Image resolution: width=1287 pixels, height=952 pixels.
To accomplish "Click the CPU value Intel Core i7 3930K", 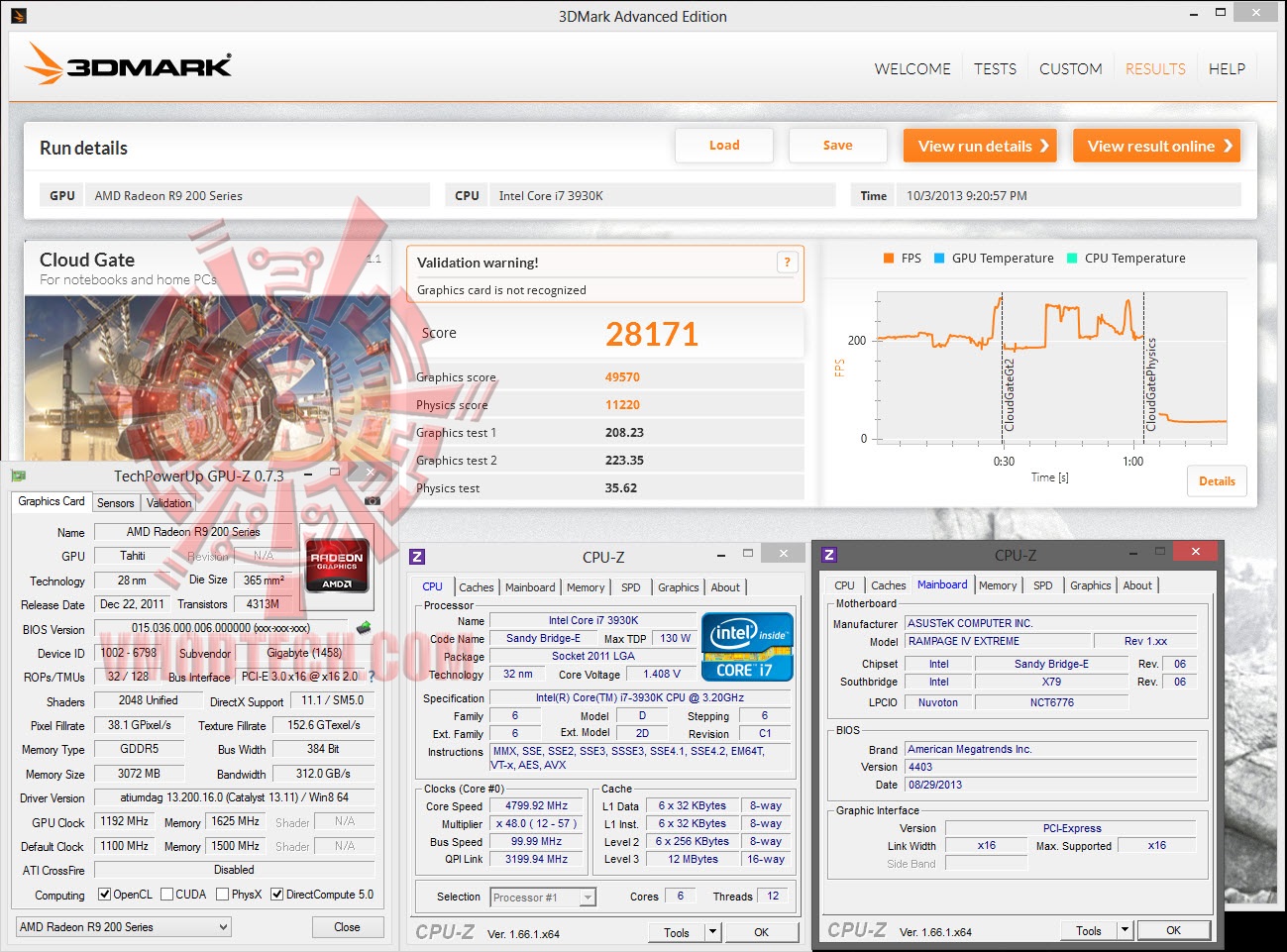I will pos(551,196).
